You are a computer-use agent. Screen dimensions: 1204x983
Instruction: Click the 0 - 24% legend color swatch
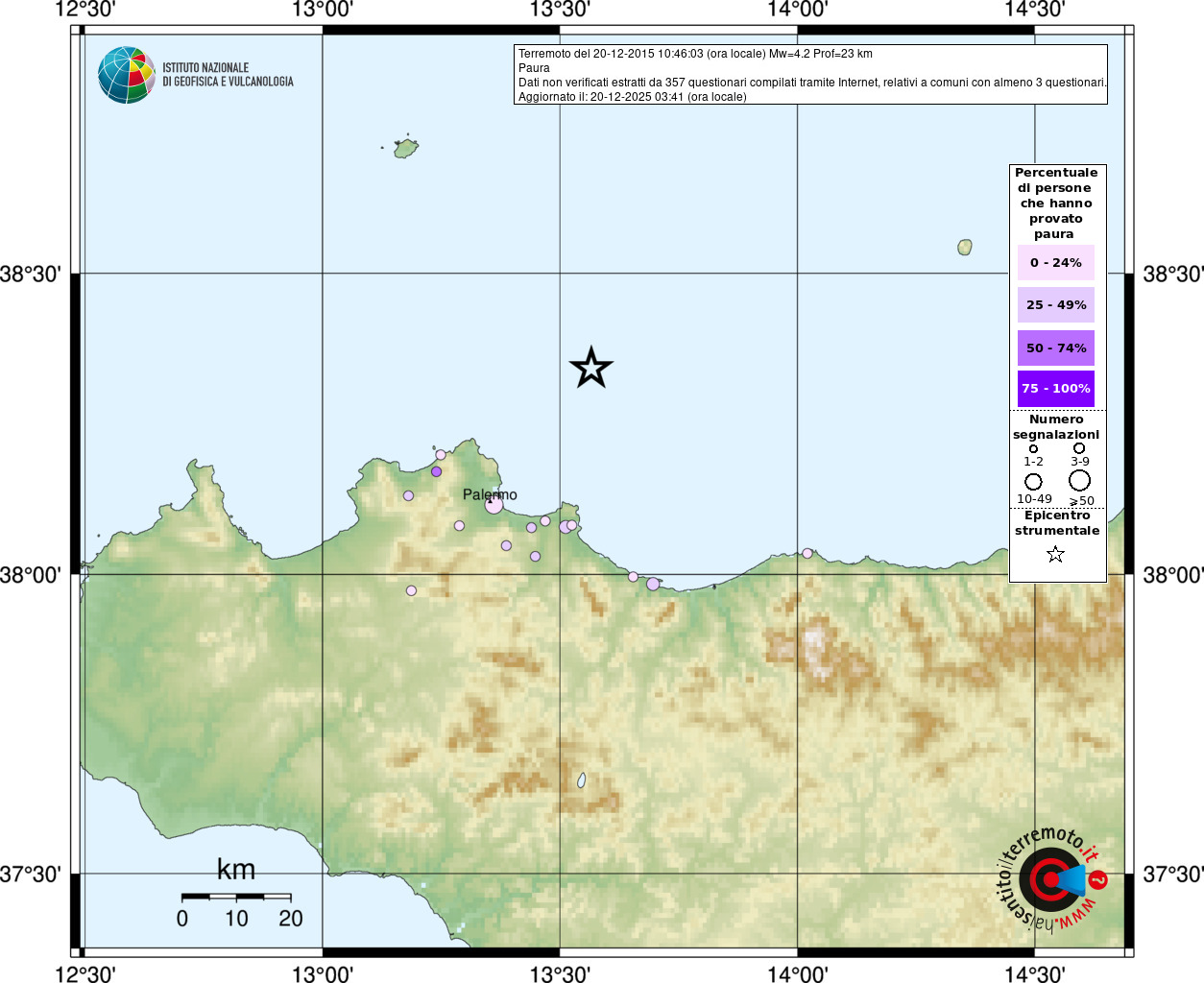tap(1055, 263)
